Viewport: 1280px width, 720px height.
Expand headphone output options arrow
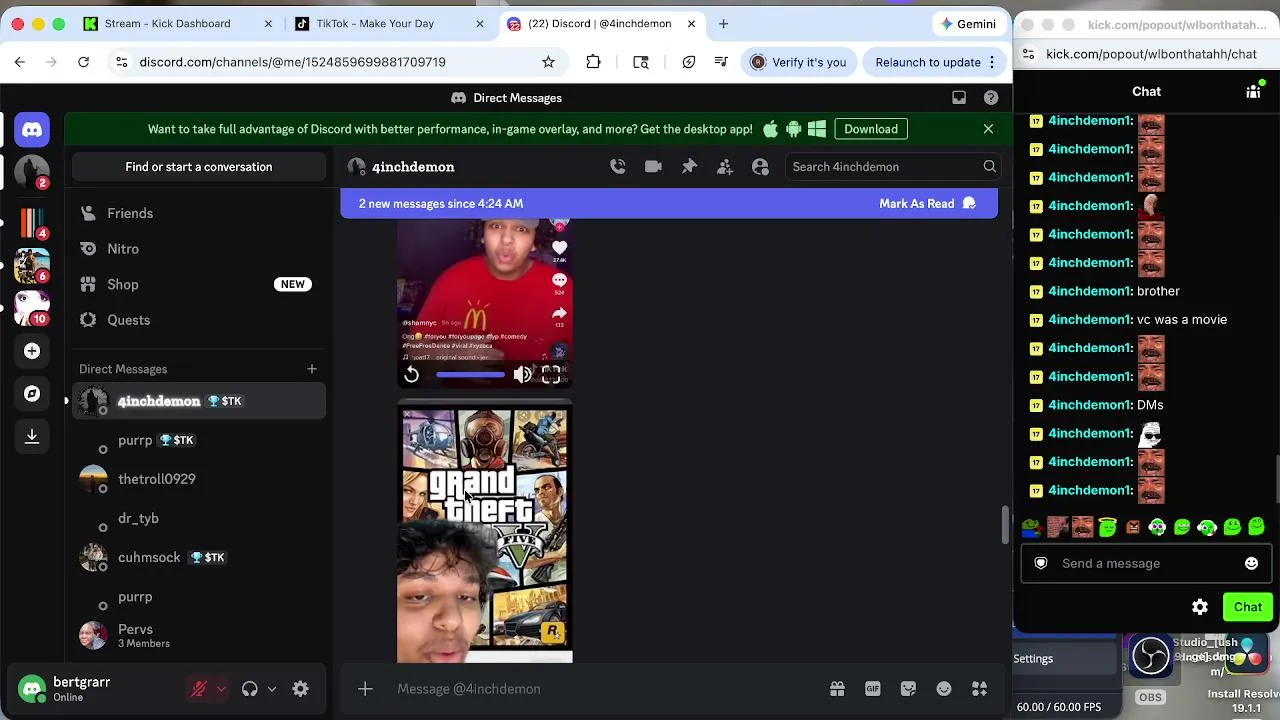point(272,689)
